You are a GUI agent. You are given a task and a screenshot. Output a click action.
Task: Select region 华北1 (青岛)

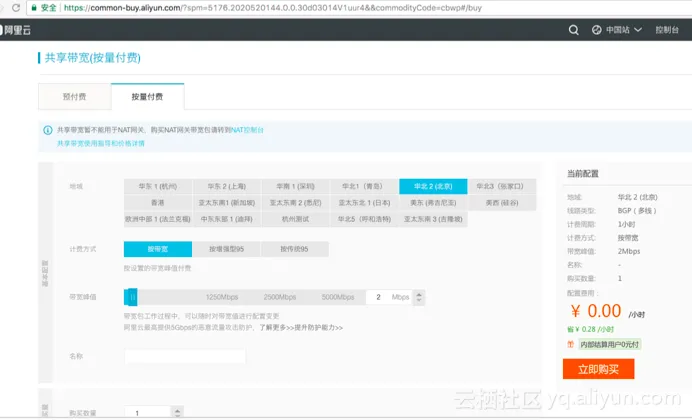point(365,186)
